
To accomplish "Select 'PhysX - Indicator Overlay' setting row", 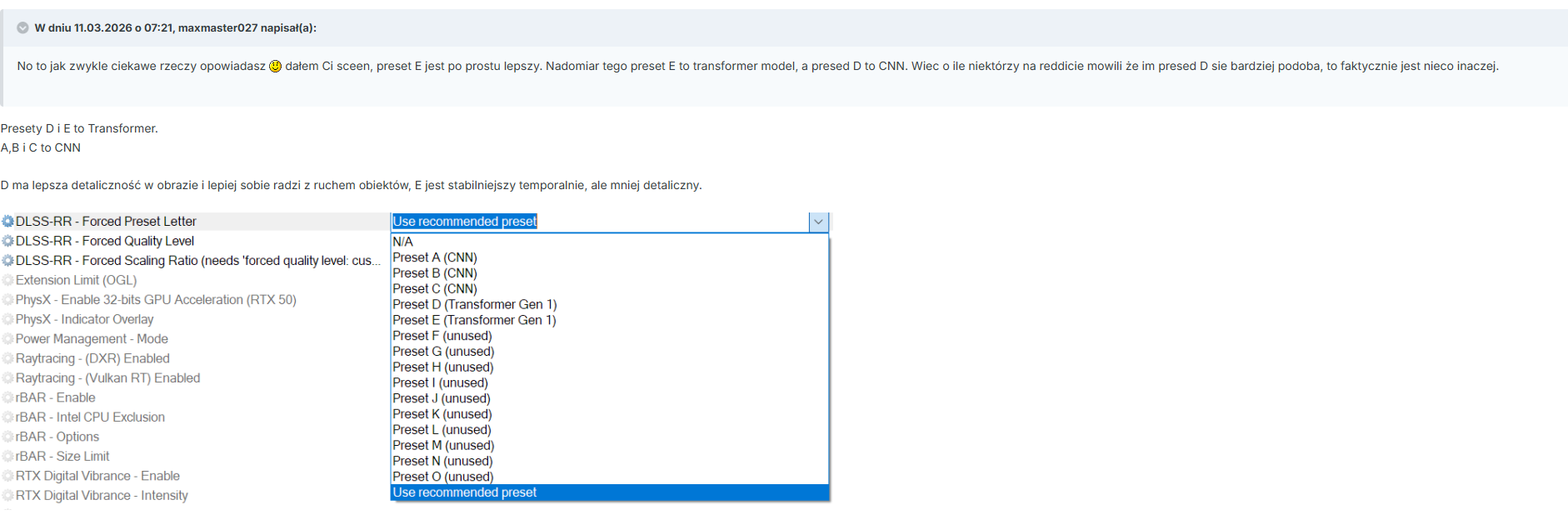I will point(84,319).
